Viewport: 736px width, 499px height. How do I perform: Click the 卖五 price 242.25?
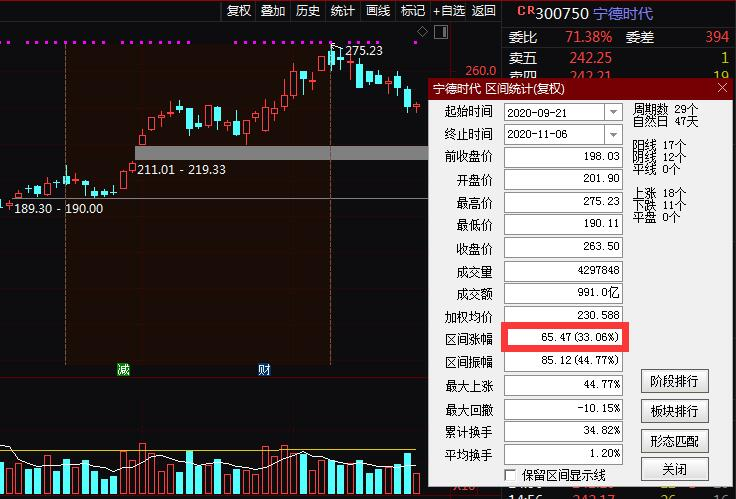coord(590,58)
